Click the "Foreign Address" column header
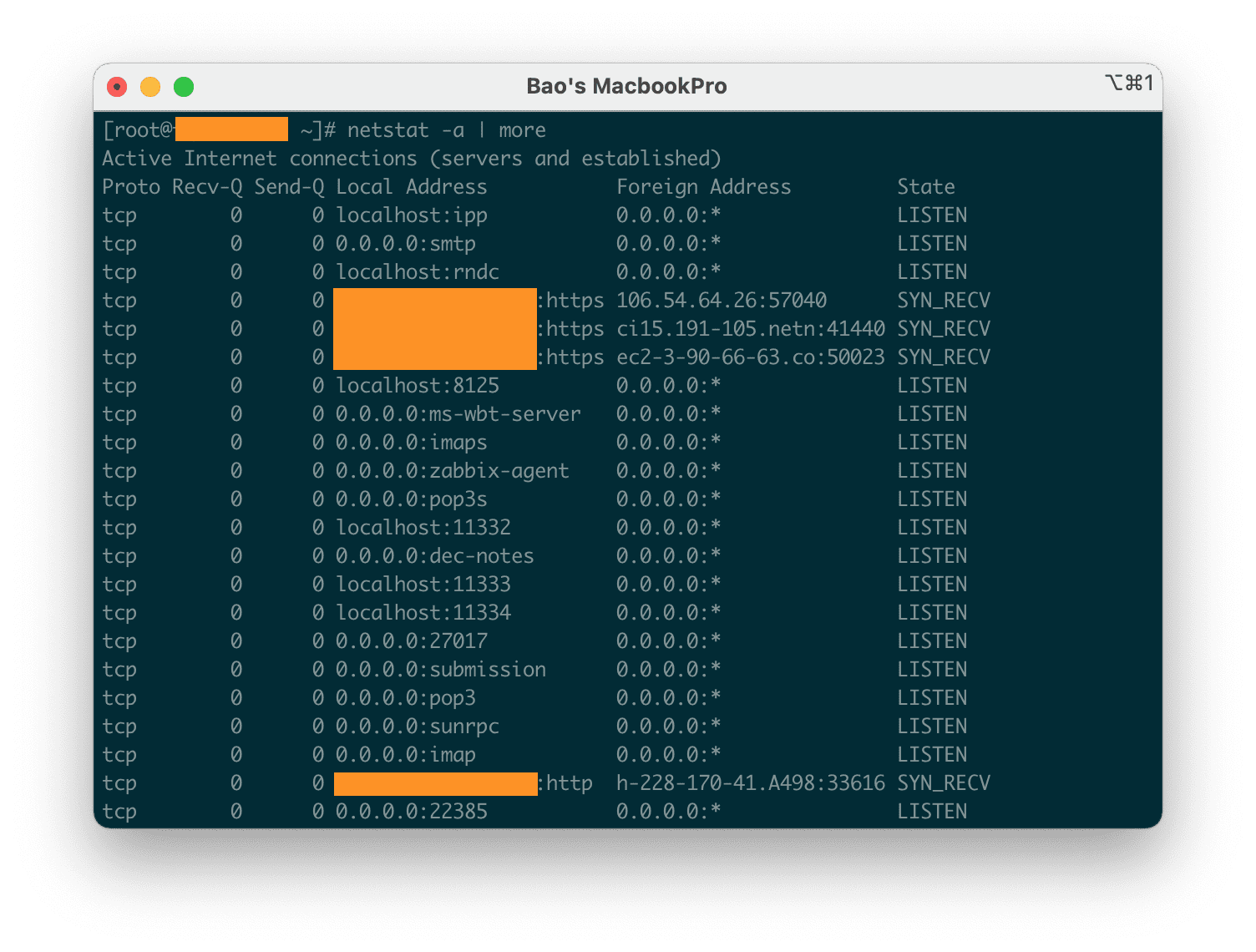 click(x=703, y=187)
